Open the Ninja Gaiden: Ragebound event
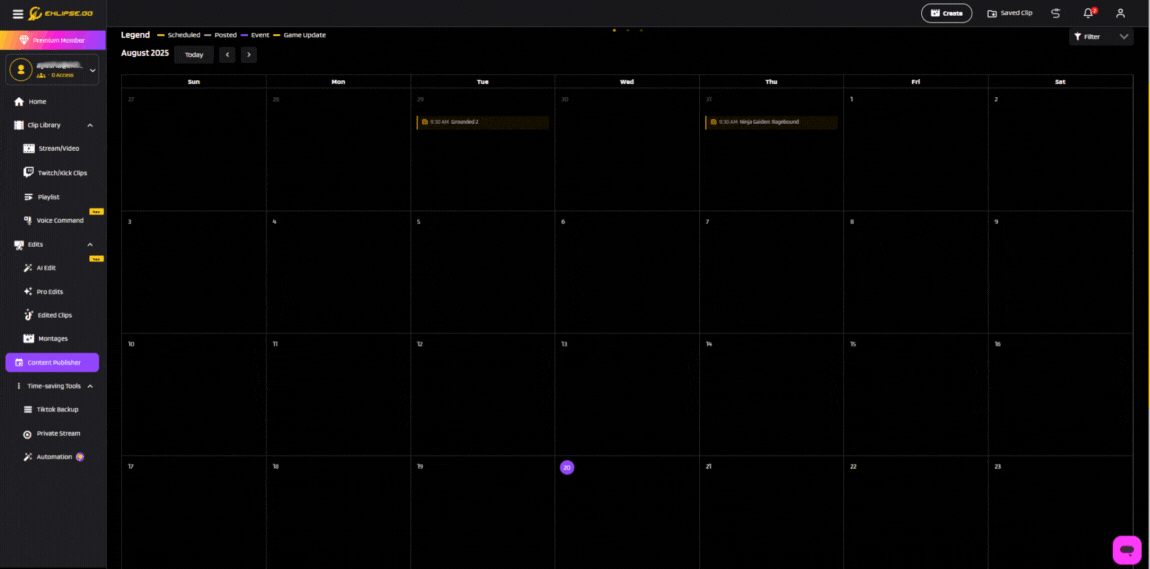Image resolution: width=1150 pixels, height=569 pixels. tap(772, 122)
